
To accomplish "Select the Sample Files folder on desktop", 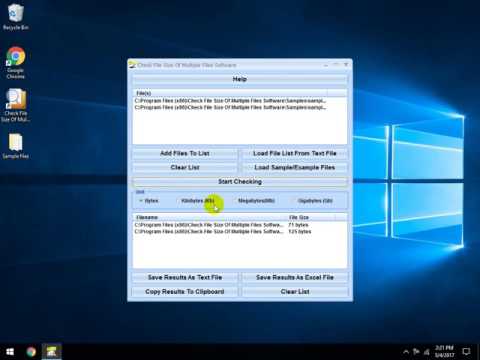I will pyautogui.click(x=15, y=146).
